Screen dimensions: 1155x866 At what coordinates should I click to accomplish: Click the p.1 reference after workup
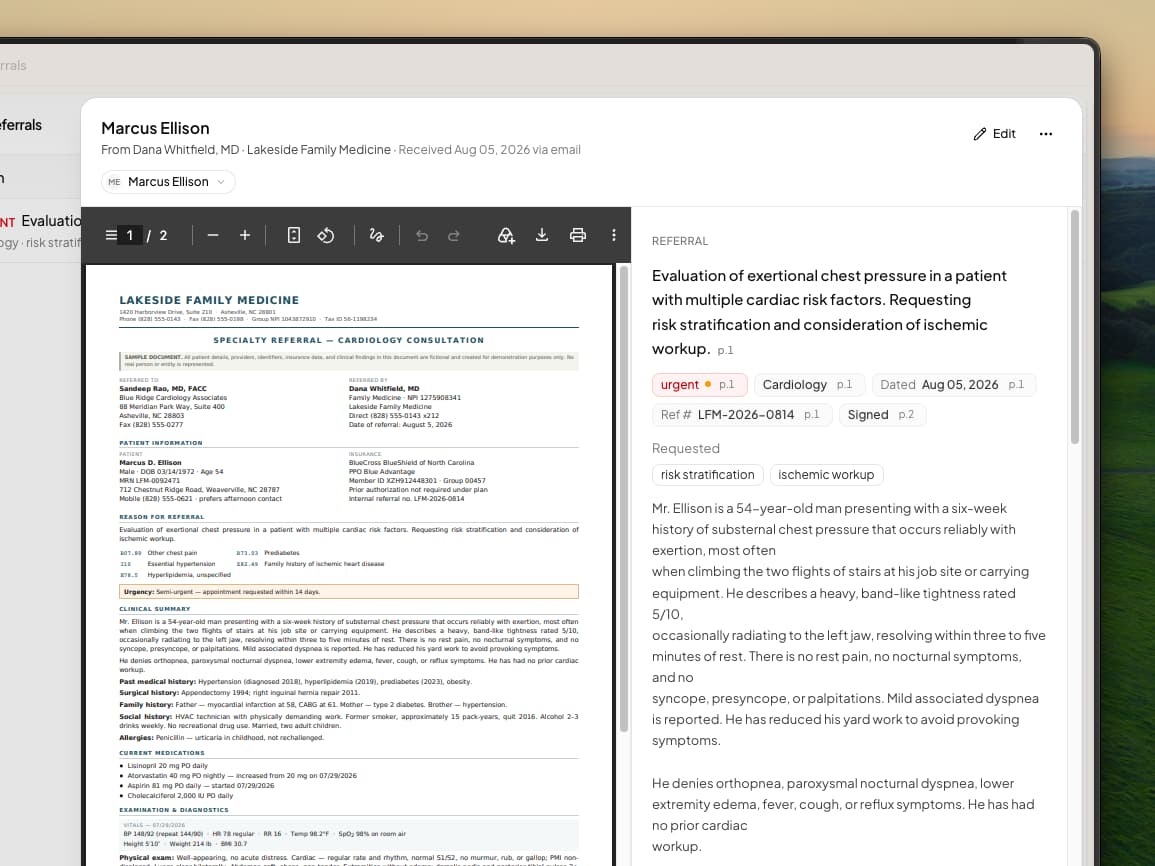click(726, 351)
